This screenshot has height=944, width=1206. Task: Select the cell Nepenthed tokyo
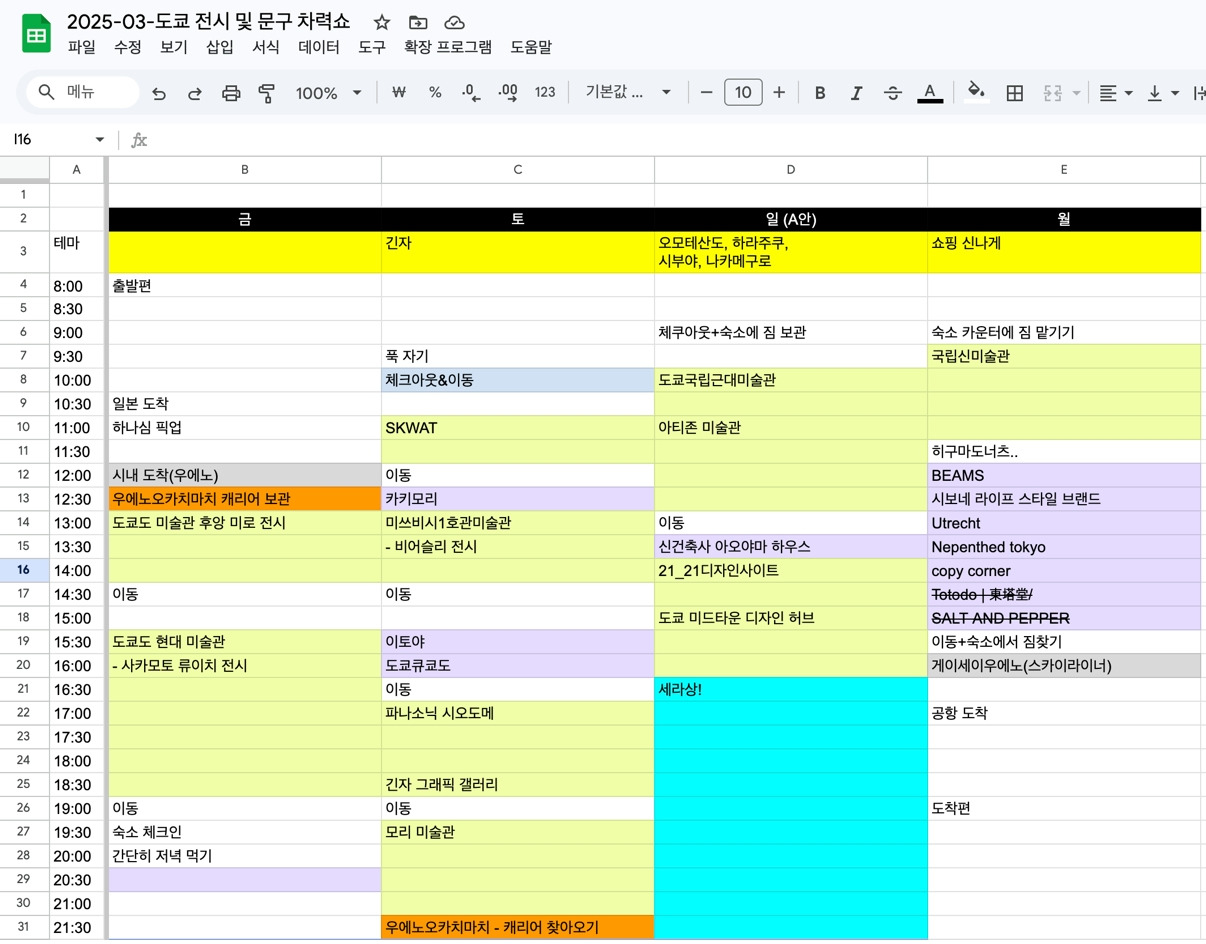[1064, 547]
